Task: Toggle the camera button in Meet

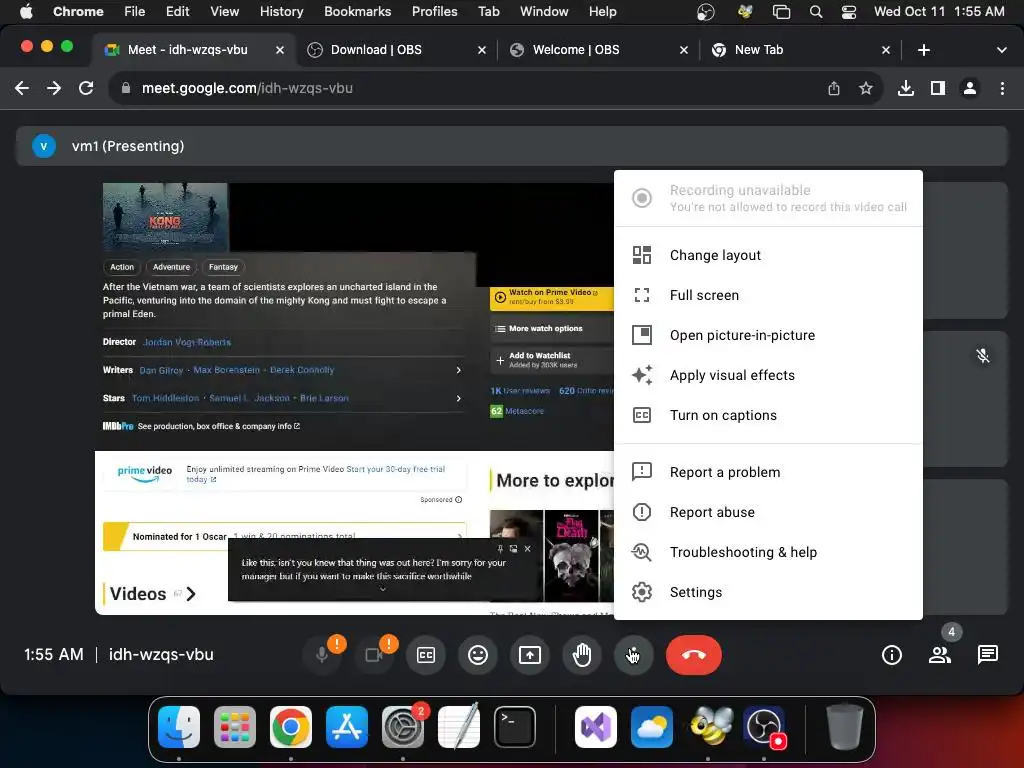Action: 374,654
